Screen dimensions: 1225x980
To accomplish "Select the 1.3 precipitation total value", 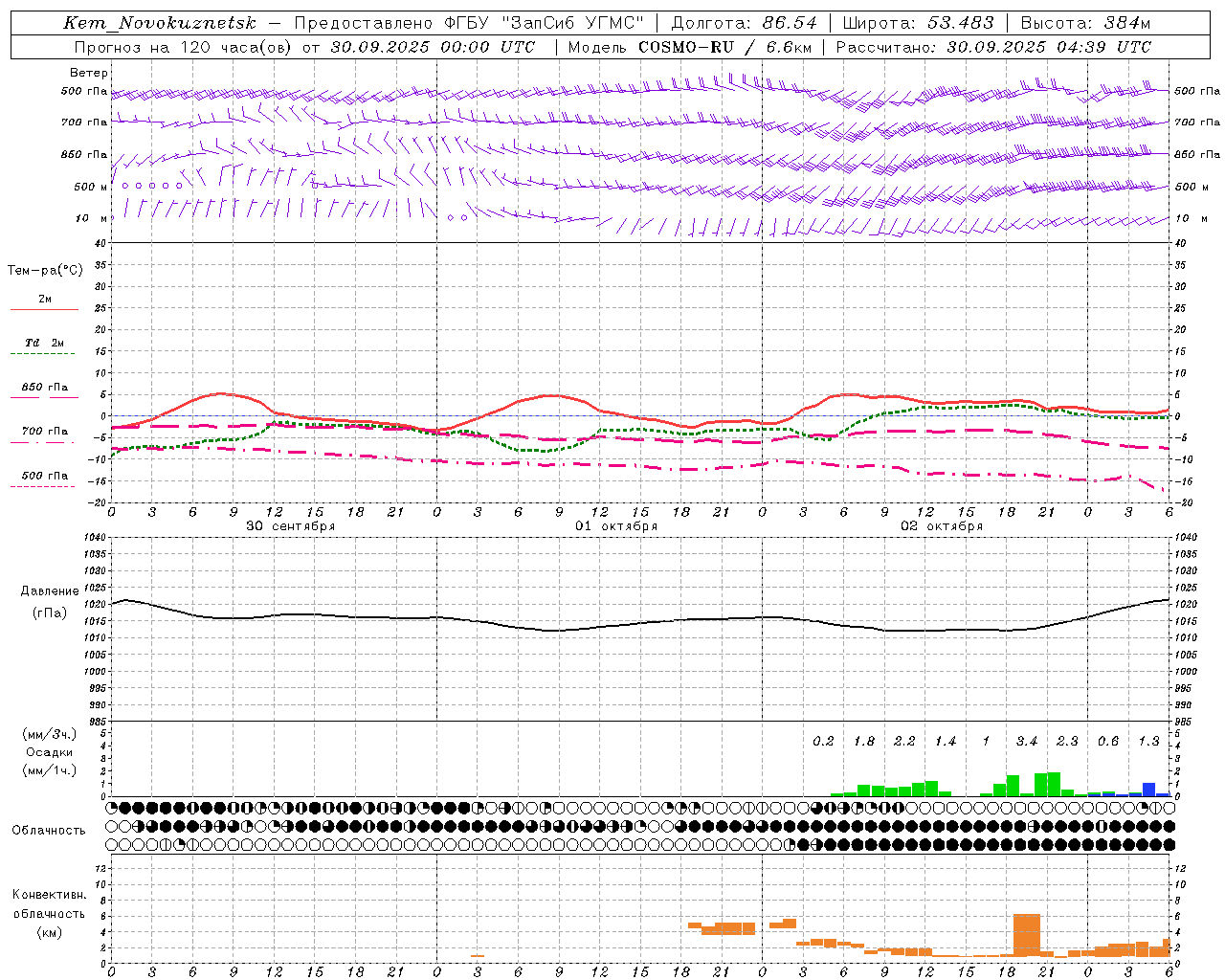I will coord(1148,742).
